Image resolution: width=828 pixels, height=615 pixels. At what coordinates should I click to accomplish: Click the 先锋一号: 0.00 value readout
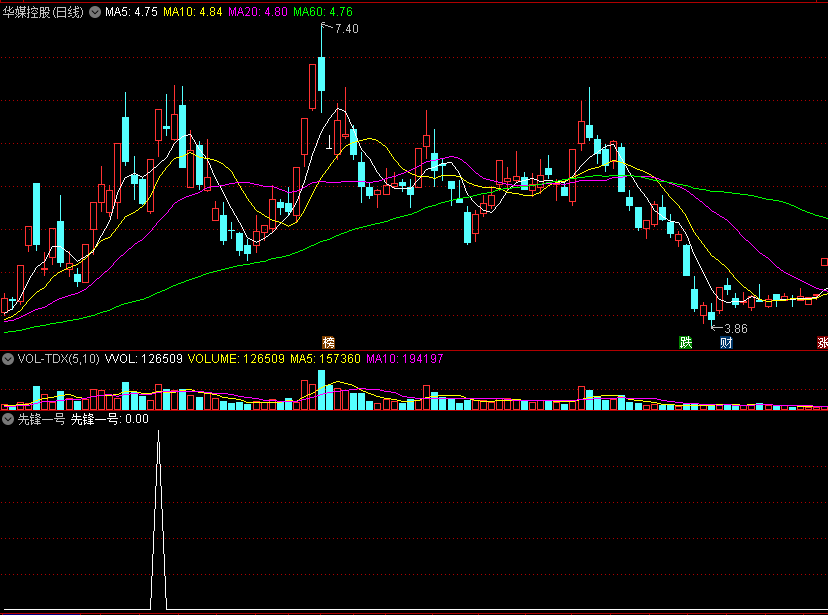click(x=110, y=420)
